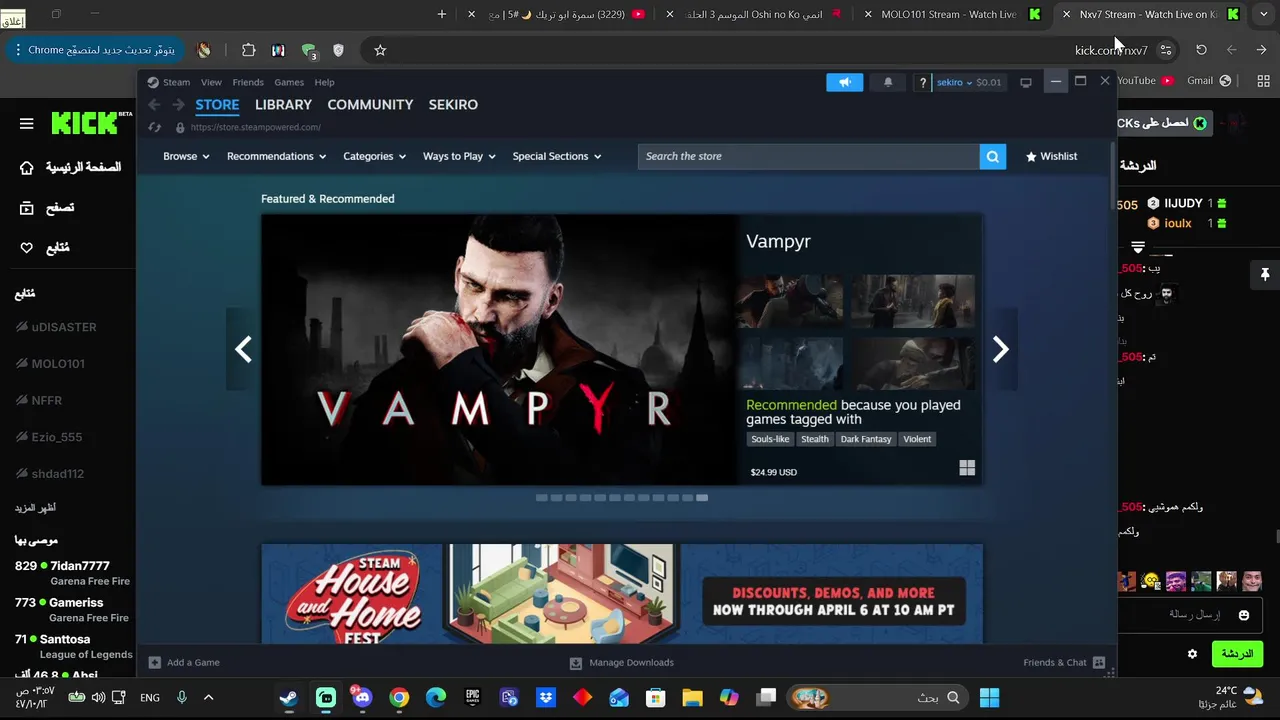This screenshot has width=1280, height=720.
Task: Expand the Special Sections dropdown
Action: pos(557,156)
